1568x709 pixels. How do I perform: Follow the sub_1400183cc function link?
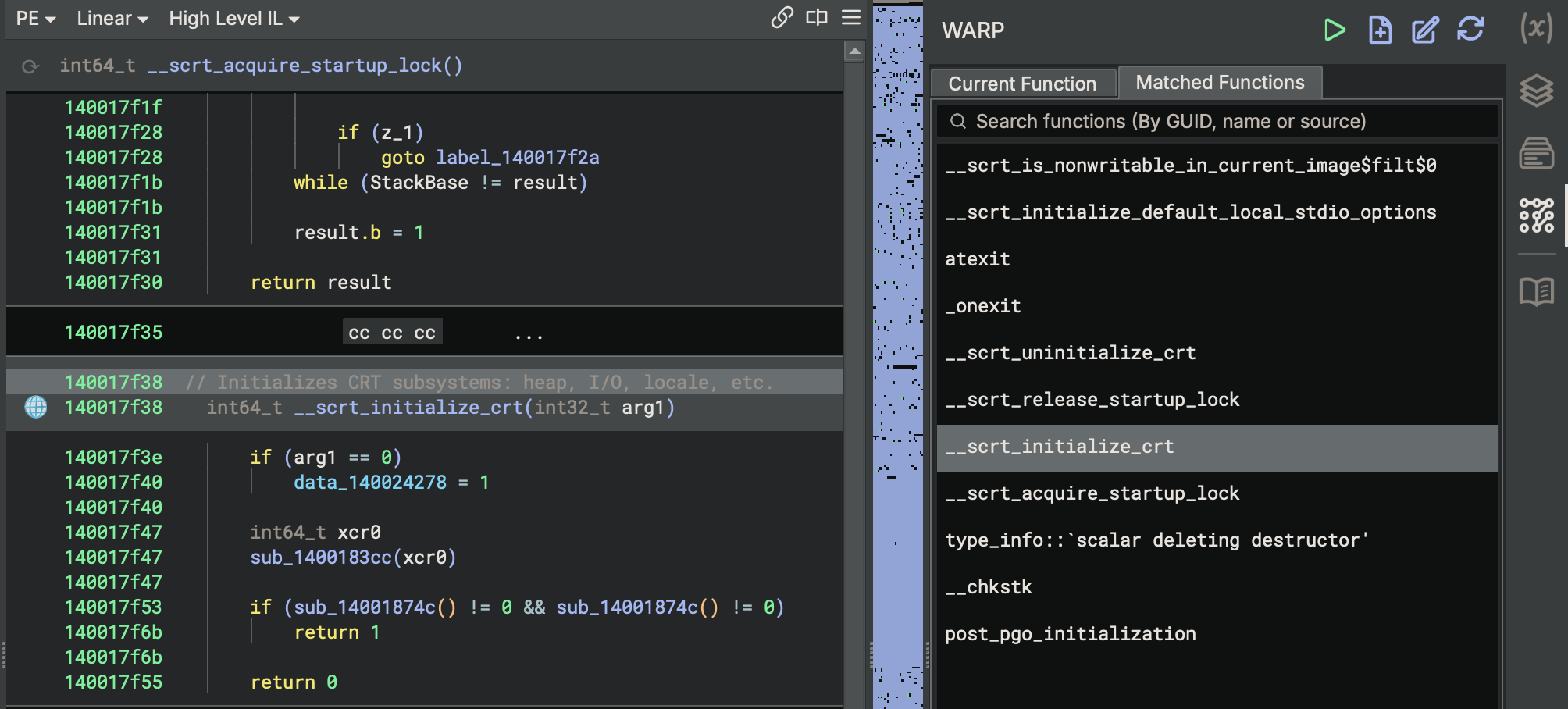click(x=321, y=558)
